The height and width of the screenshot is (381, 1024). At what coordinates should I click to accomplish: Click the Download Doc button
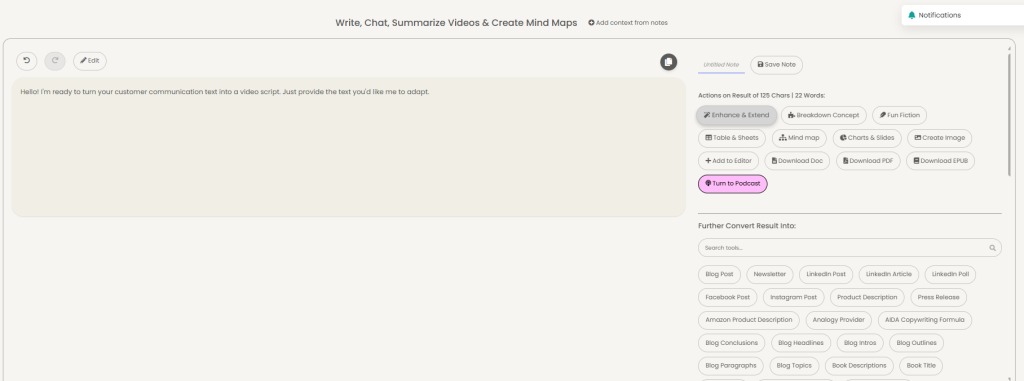tap(797, 161)
